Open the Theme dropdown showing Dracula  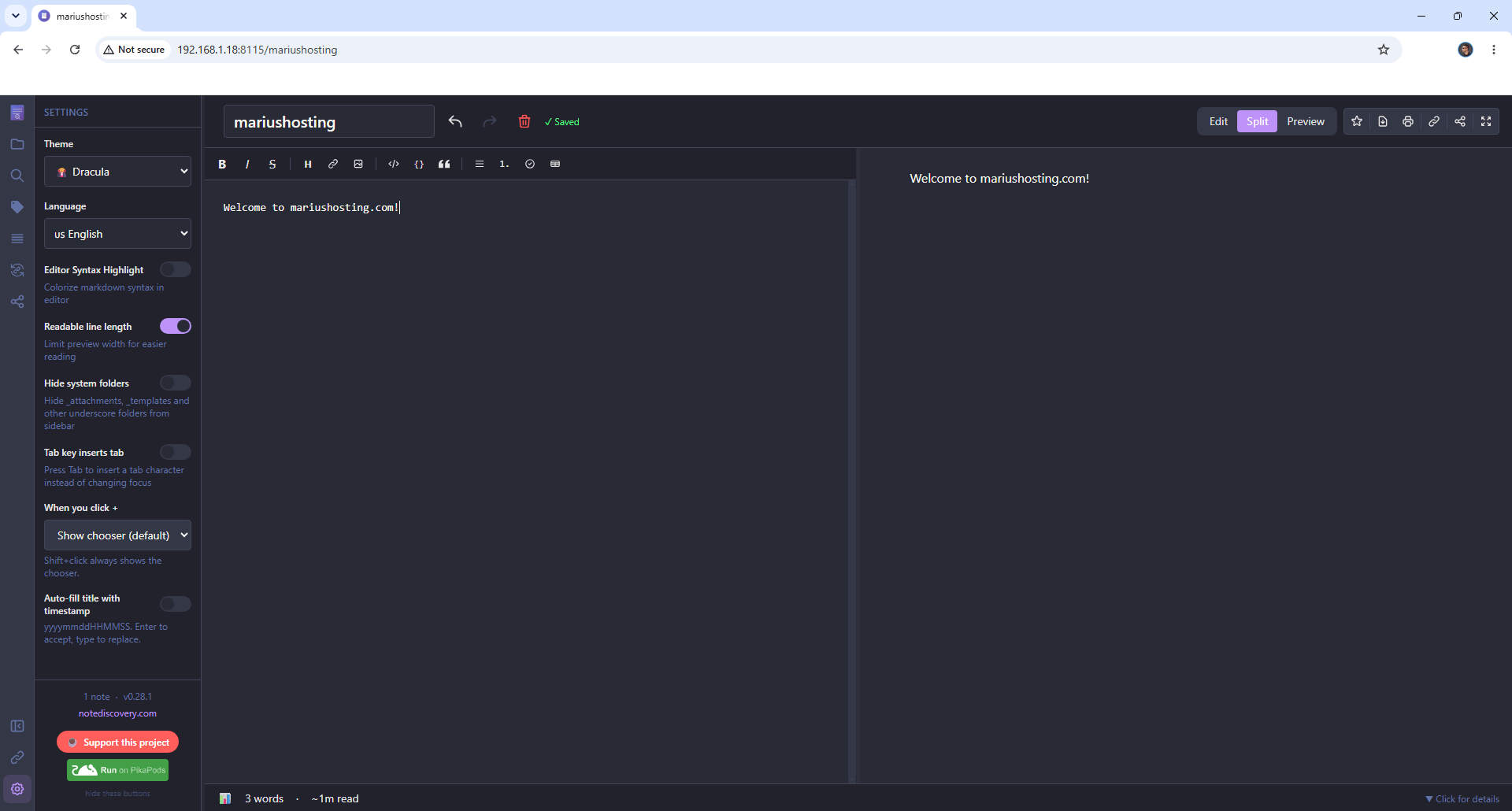point(117,172)
